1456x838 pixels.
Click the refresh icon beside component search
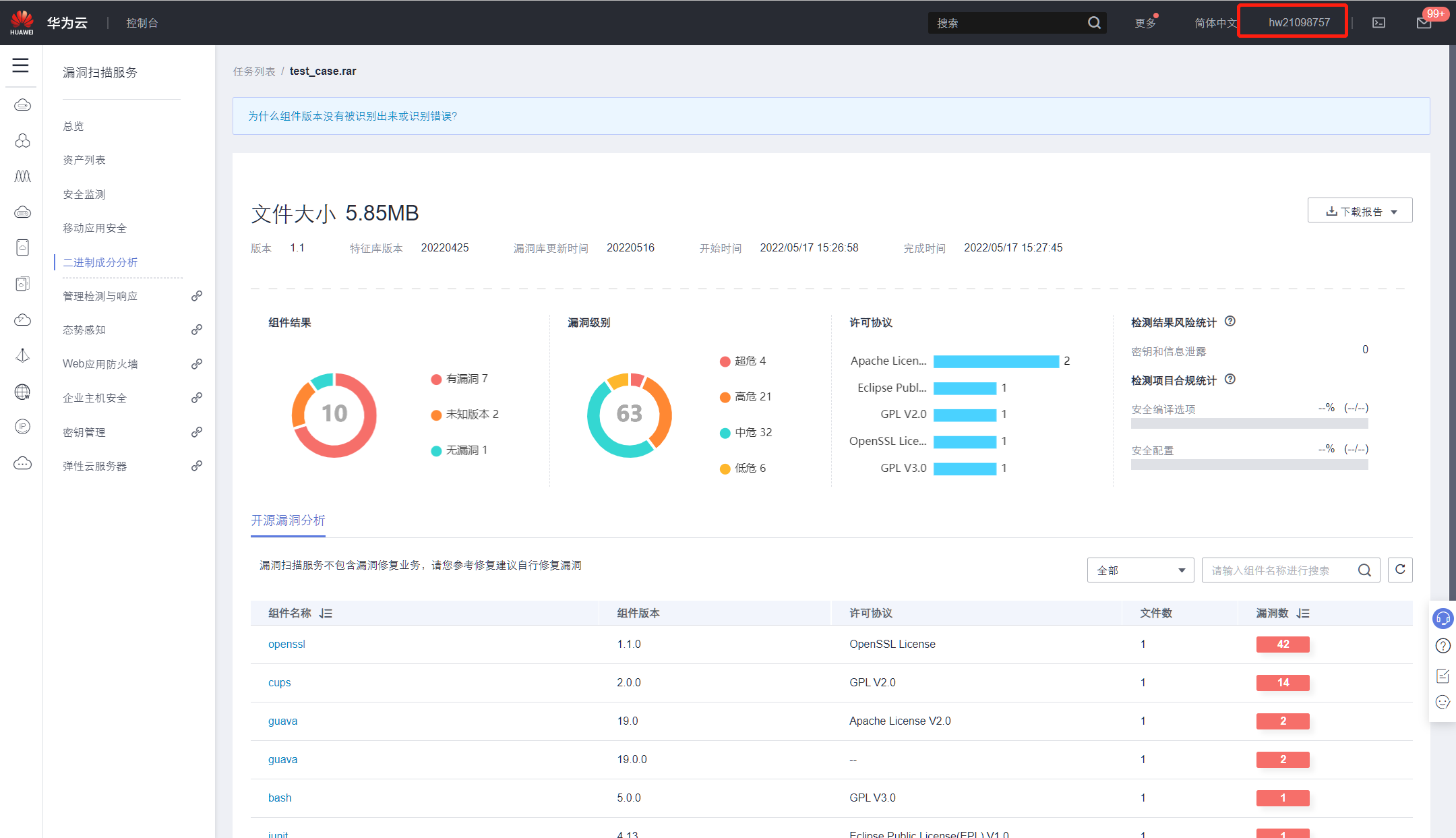click(x=1400, y=570)
